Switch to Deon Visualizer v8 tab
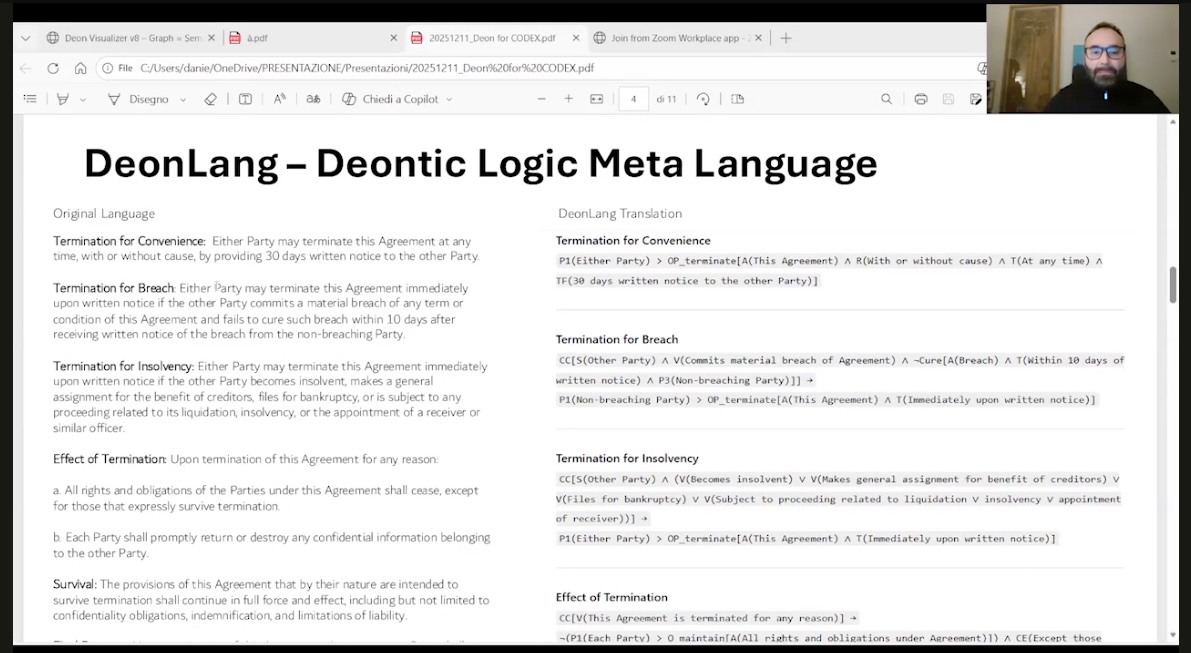Screen dimensions: 1191x653 125,38
